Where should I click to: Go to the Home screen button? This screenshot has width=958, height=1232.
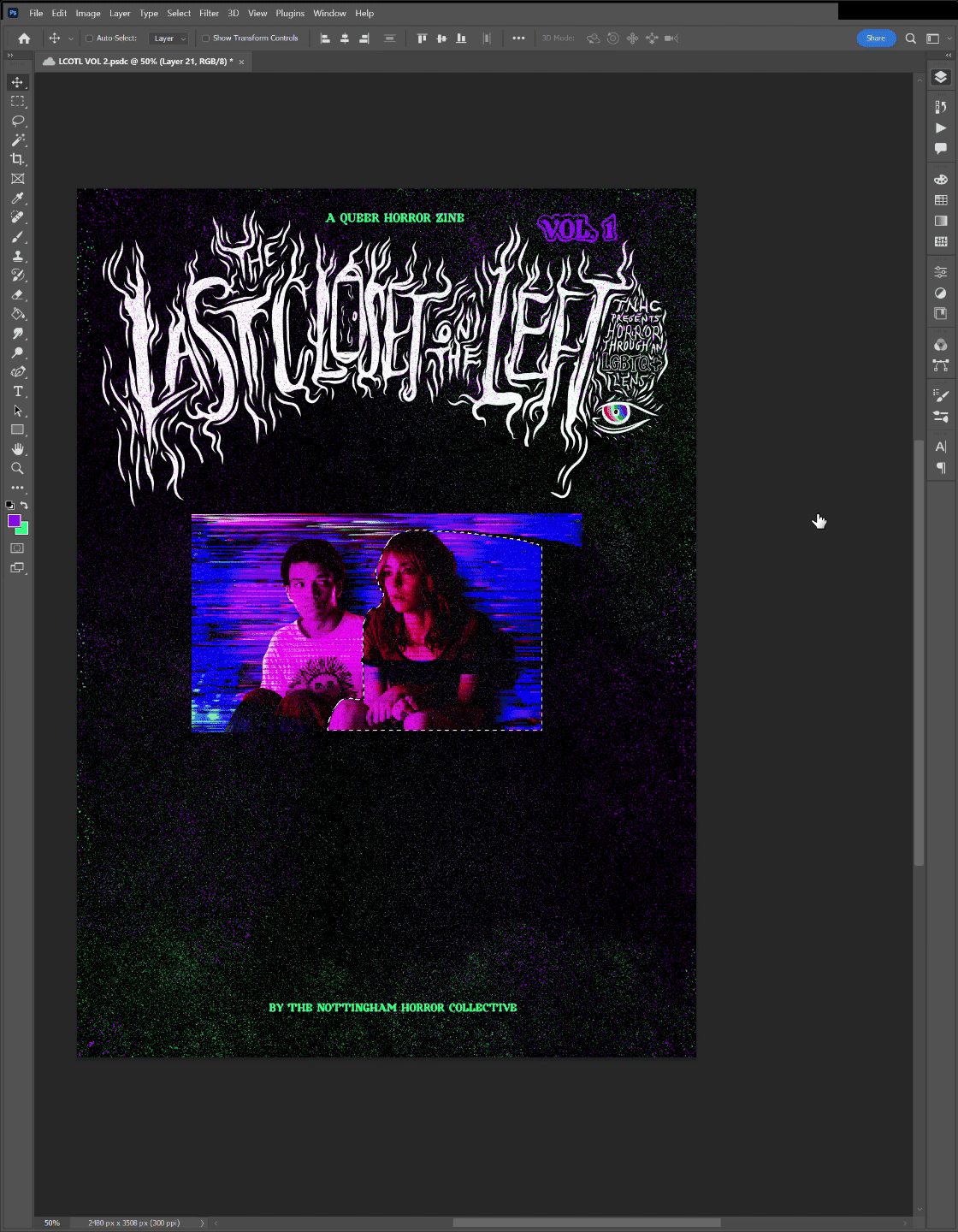click(x=24, y=38)
